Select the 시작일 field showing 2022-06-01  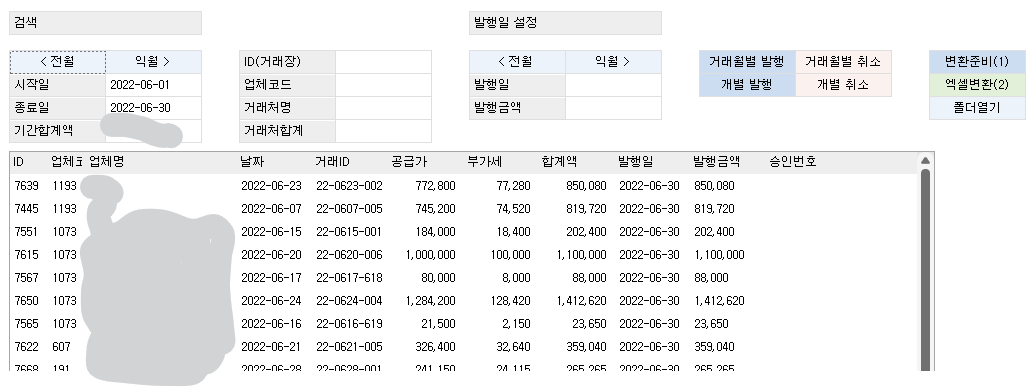pyautogui.click(x=153, y=85)
